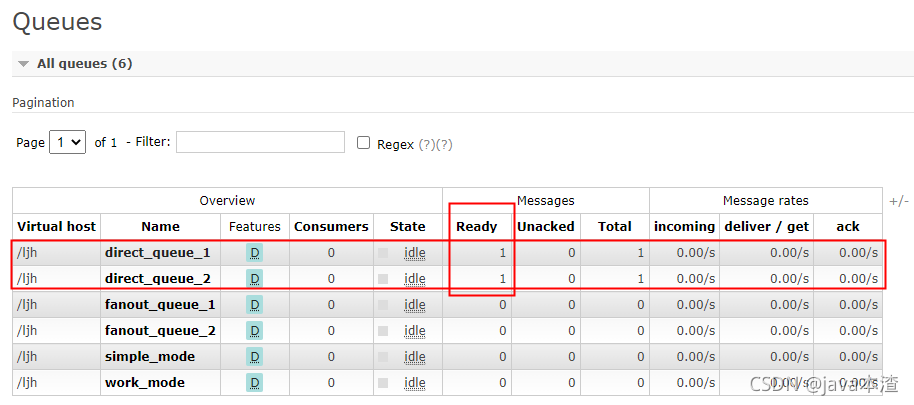Click the incoming rate for fanout_queue_2
914x405 pixels.
[695, 330]
